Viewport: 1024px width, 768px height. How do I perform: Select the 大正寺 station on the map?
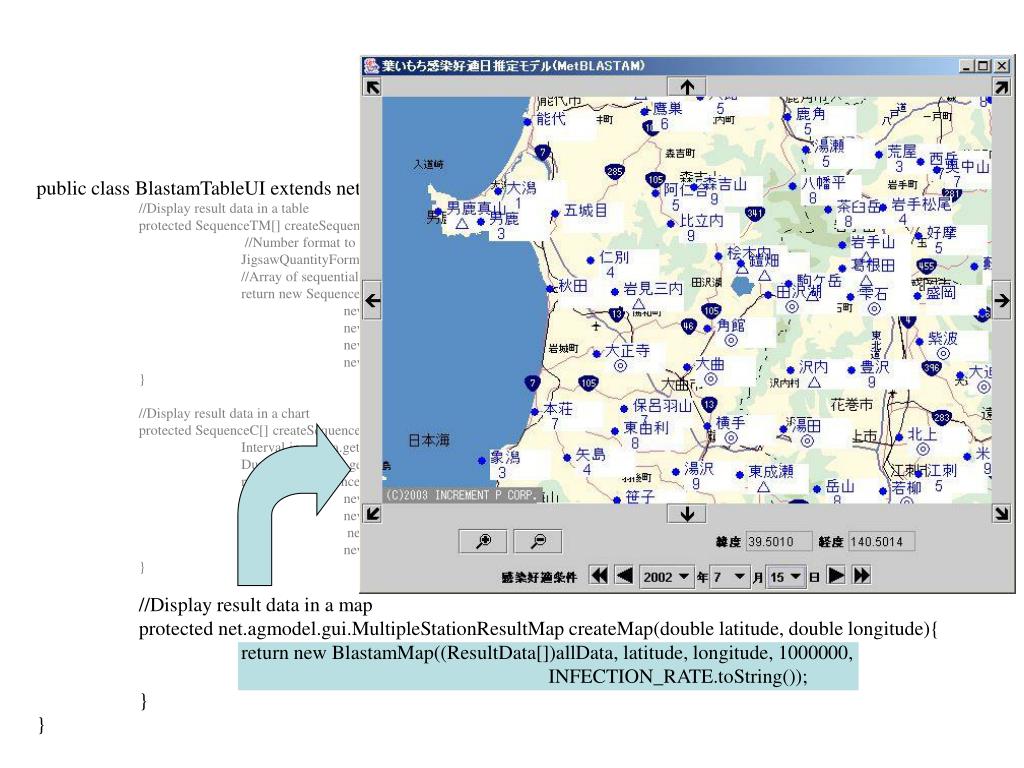tap(596, 353)
